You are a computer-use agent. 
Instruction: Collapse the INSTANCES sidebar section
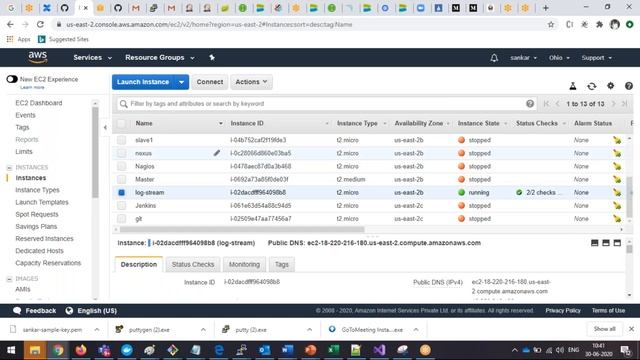coord(9,167)
